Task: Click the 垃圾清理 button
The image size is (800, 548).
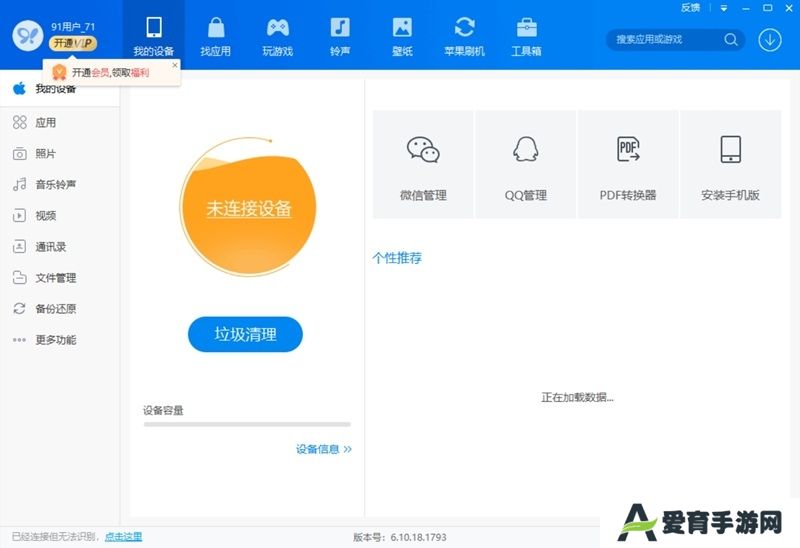Action: pos(245,334)
